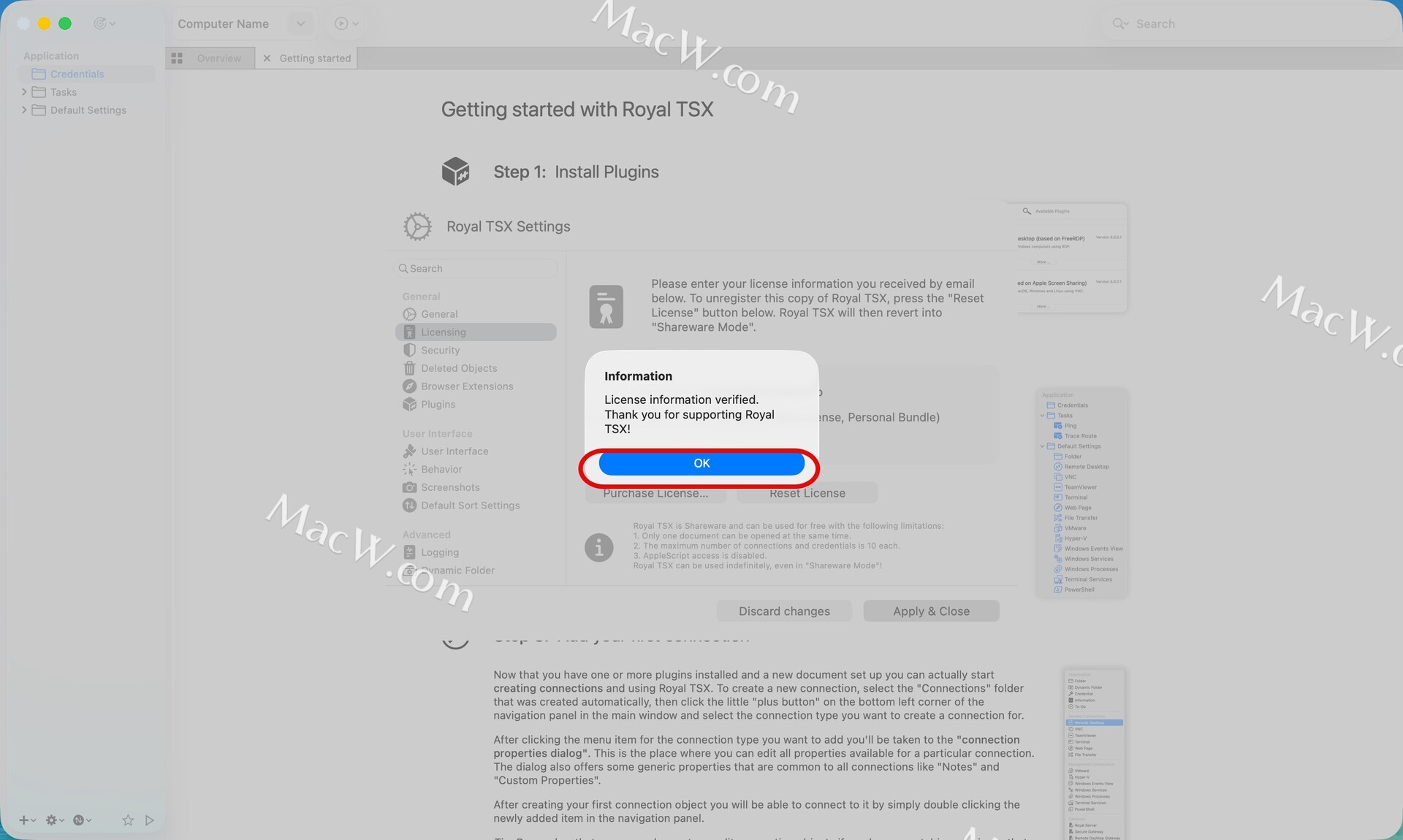The image size is (1403, 840).
Task: Open the add plus dropdown menu
Action: click(27, 820)
